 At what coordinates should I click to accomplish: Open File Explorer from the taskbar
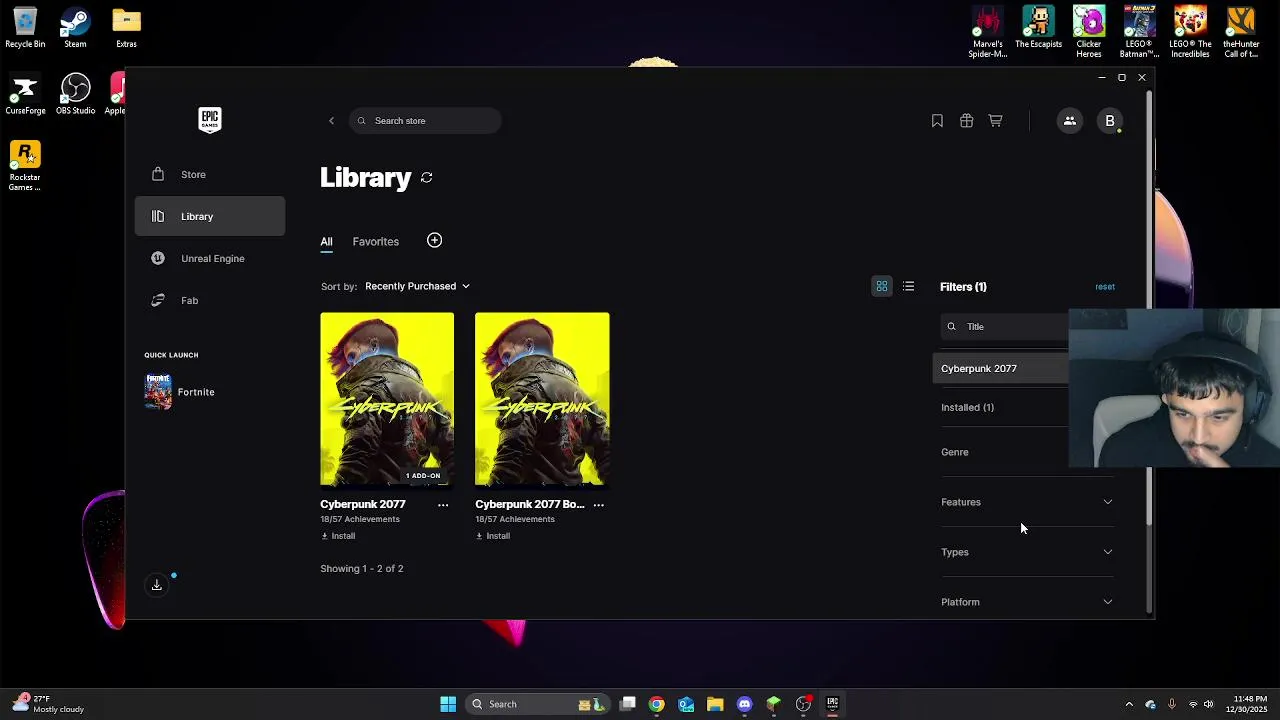tap(715, 704)
